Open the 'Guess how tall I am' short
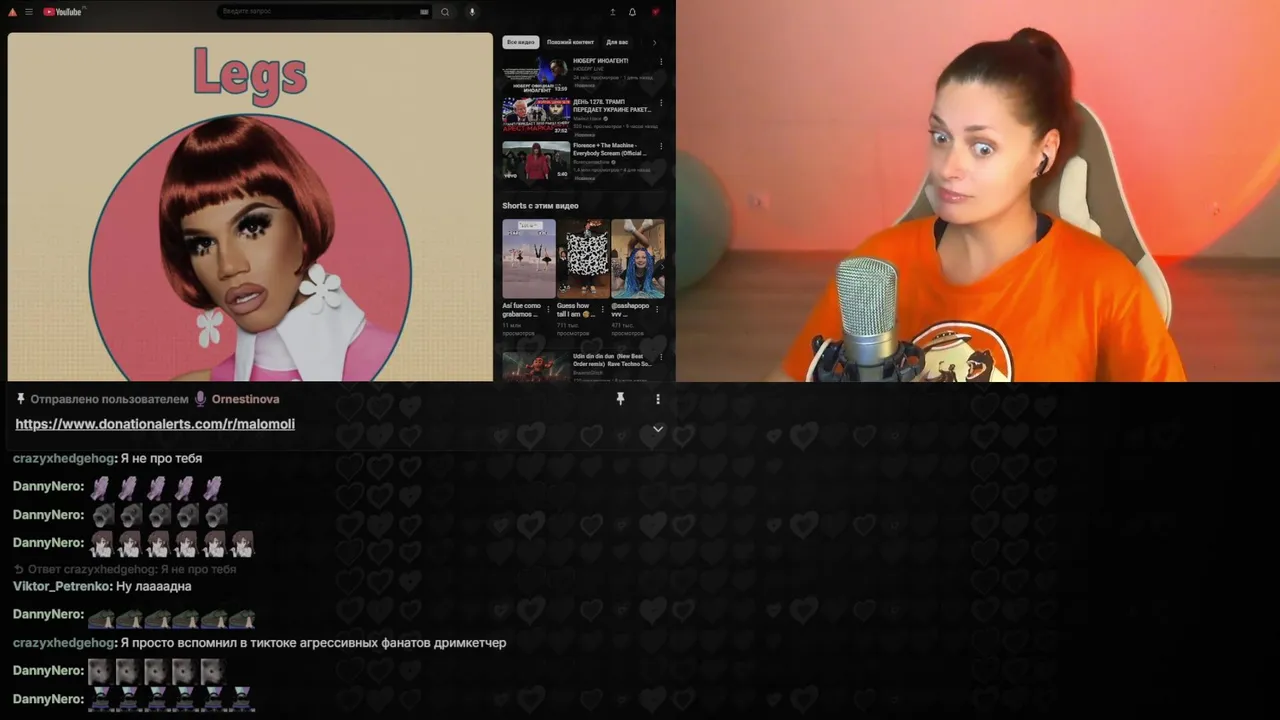Viewport: 1280px width, 720px height. [583, 259]
